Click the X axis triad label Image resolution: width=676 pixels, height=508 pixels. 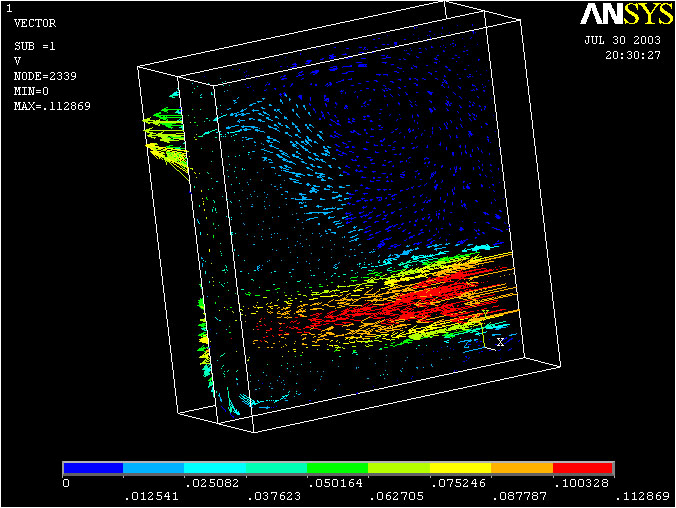(x=500, y=342)
